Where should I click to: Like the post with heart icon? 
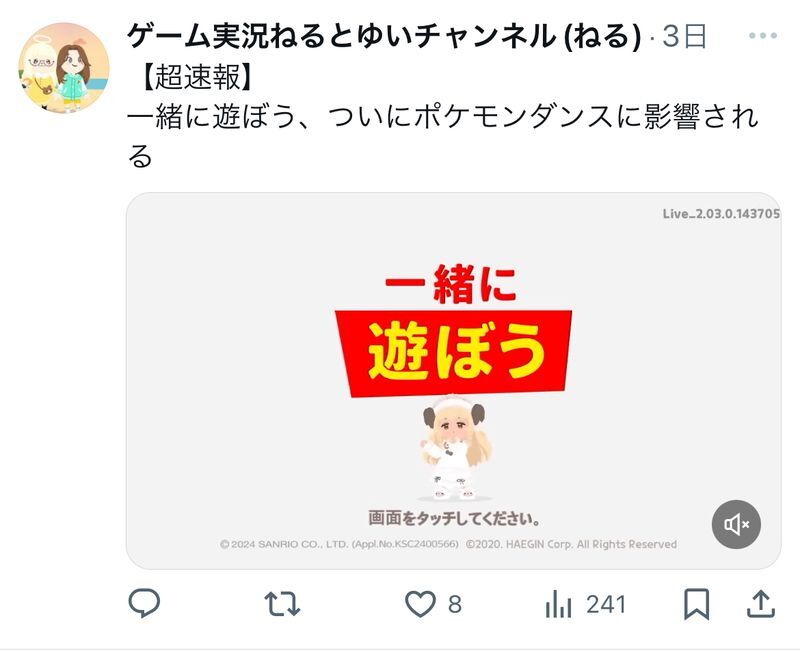420,604
